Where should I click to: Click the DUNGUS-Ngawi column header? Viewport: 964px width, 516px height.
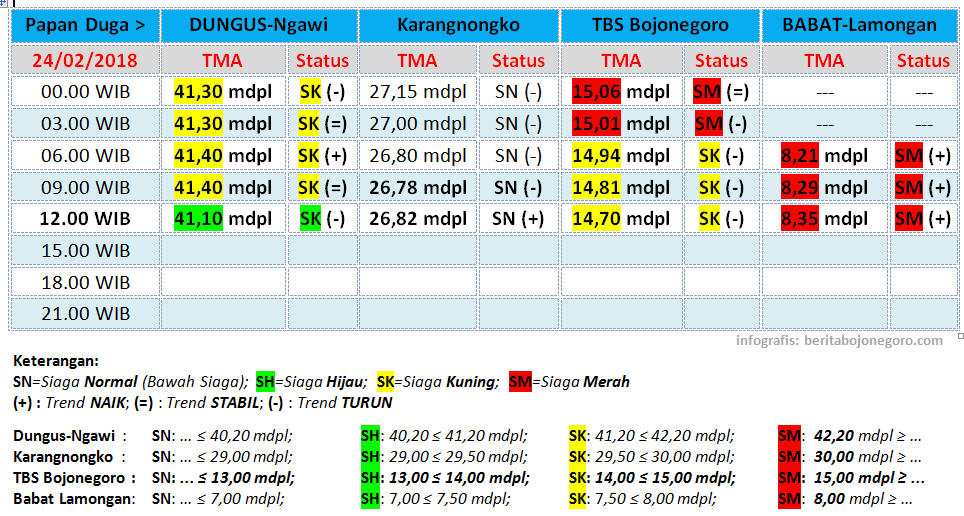point(259,25)
